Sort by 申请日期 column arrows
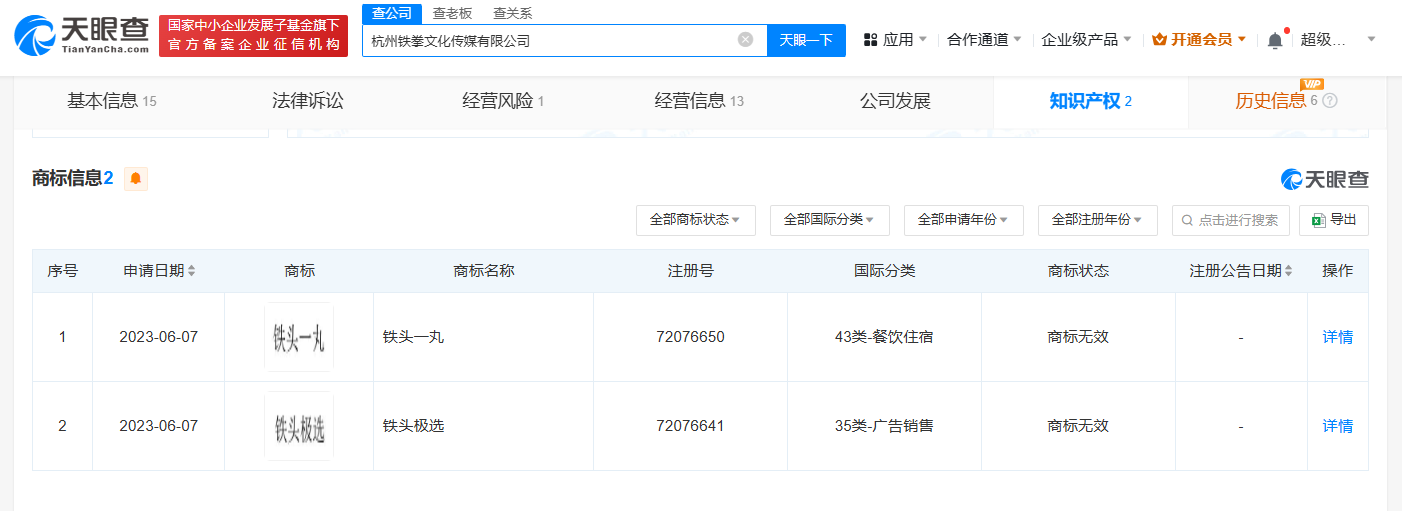This screenshot has width=1402, height=511. 191,271
